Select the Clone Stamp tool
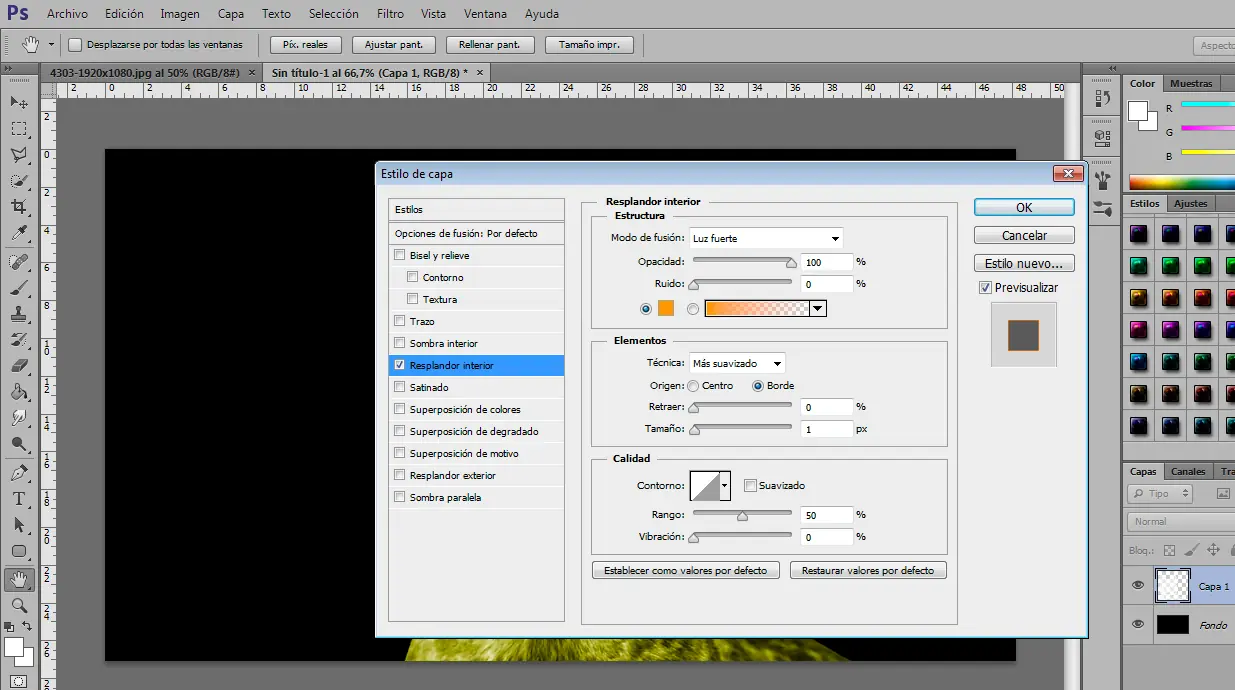Image resolution: width=1235 pixels, height=690 pixels. (19, 315)
